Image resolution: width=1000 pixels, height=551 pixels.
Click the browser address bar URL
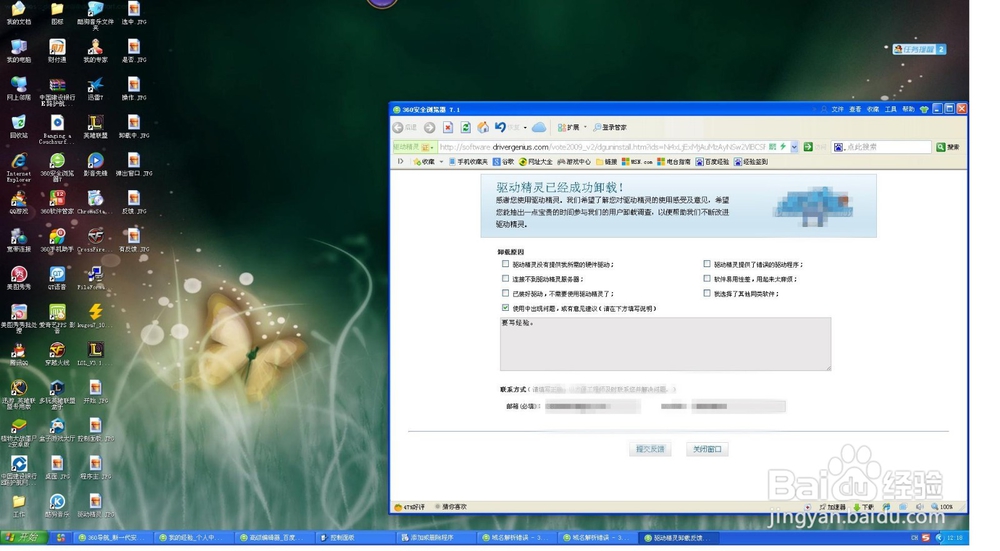pos(602,147)
